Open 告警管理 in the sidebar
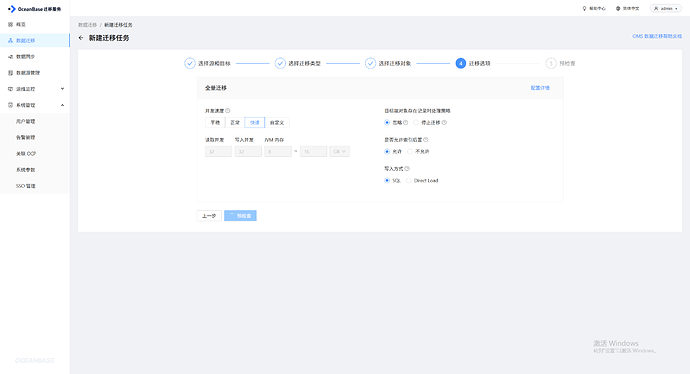Image resolution: width=690 pixels, height=374 pixels. [x=26, y=138]
